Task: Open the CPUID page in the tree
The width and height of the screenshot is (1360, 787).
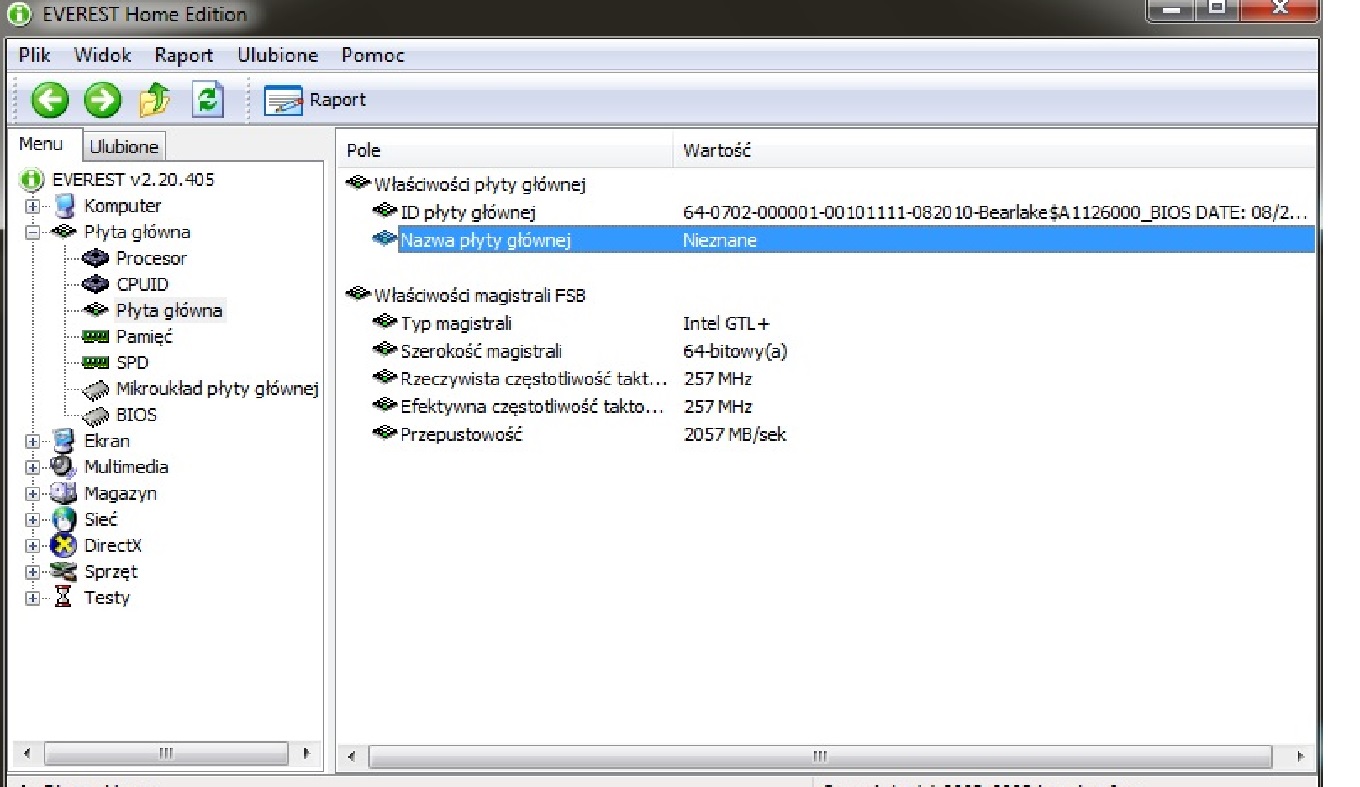Action: (142, 284)
